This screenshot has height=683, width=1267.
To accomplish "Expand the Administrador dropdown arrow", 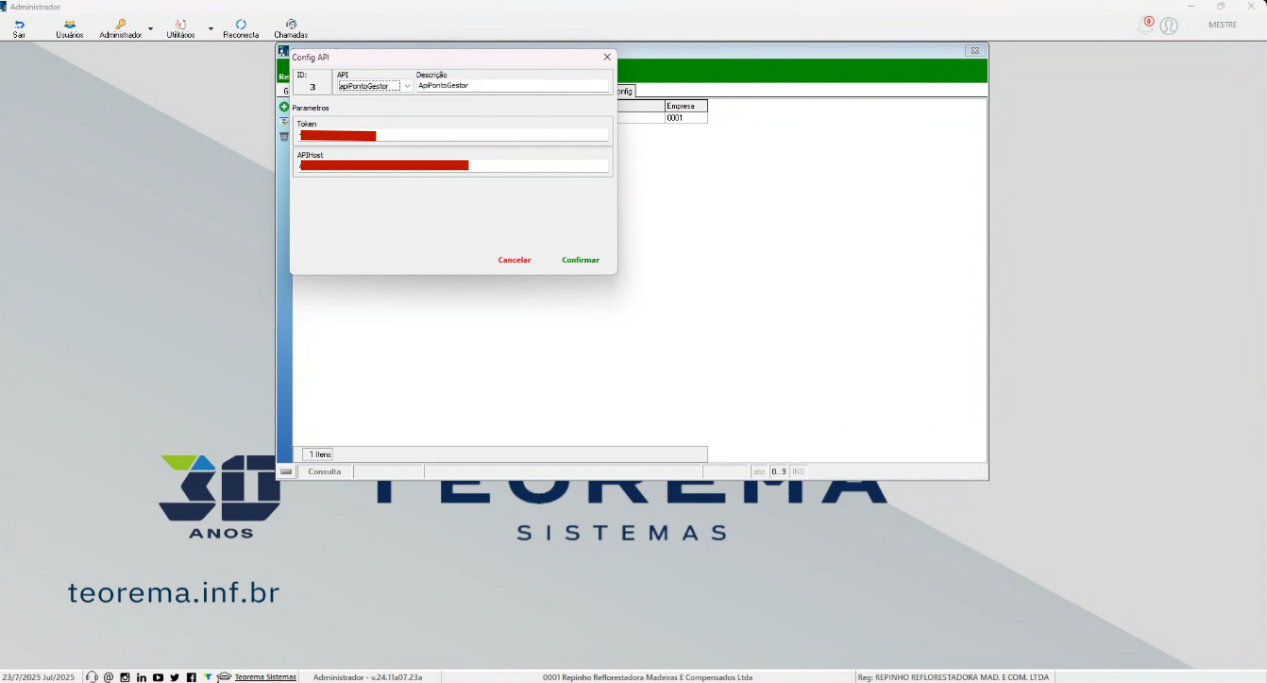I will (151, 29).
